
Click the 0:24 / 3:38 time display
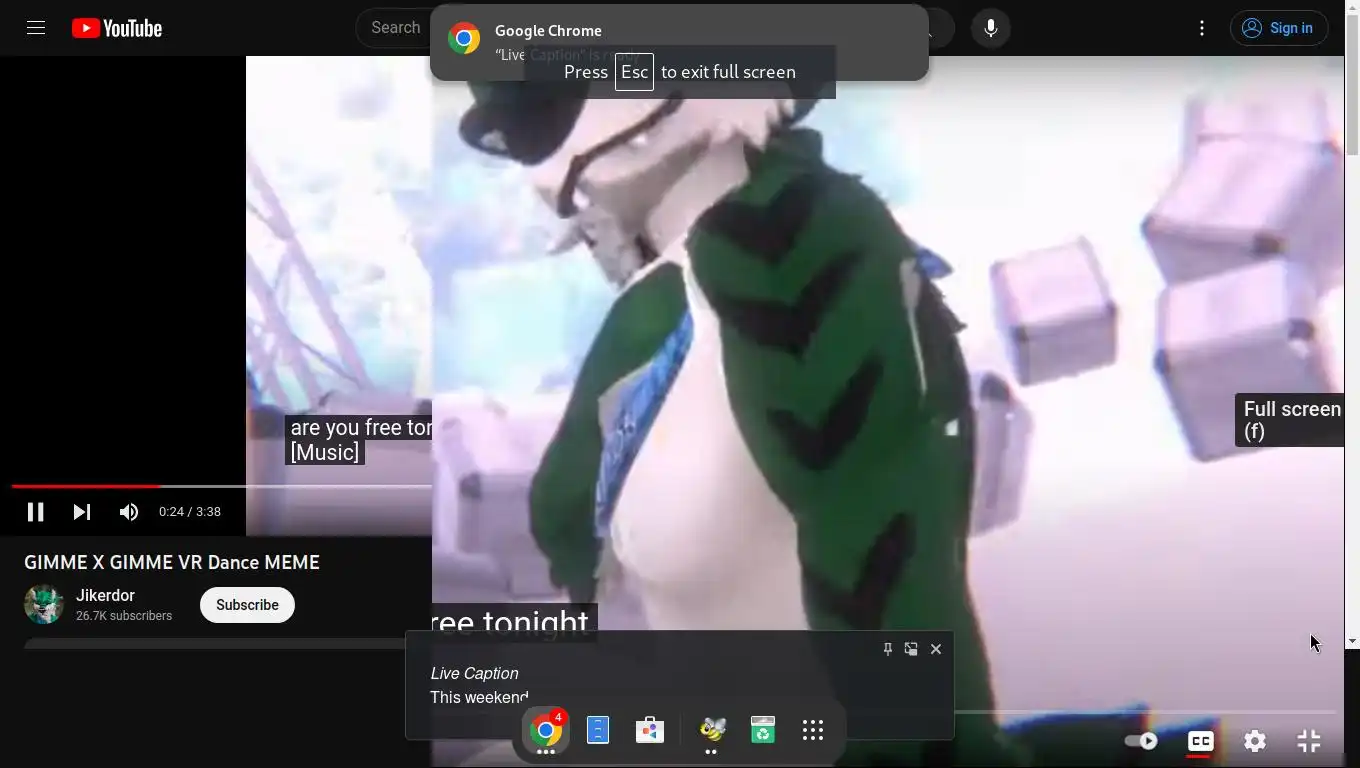pos(190,512)
